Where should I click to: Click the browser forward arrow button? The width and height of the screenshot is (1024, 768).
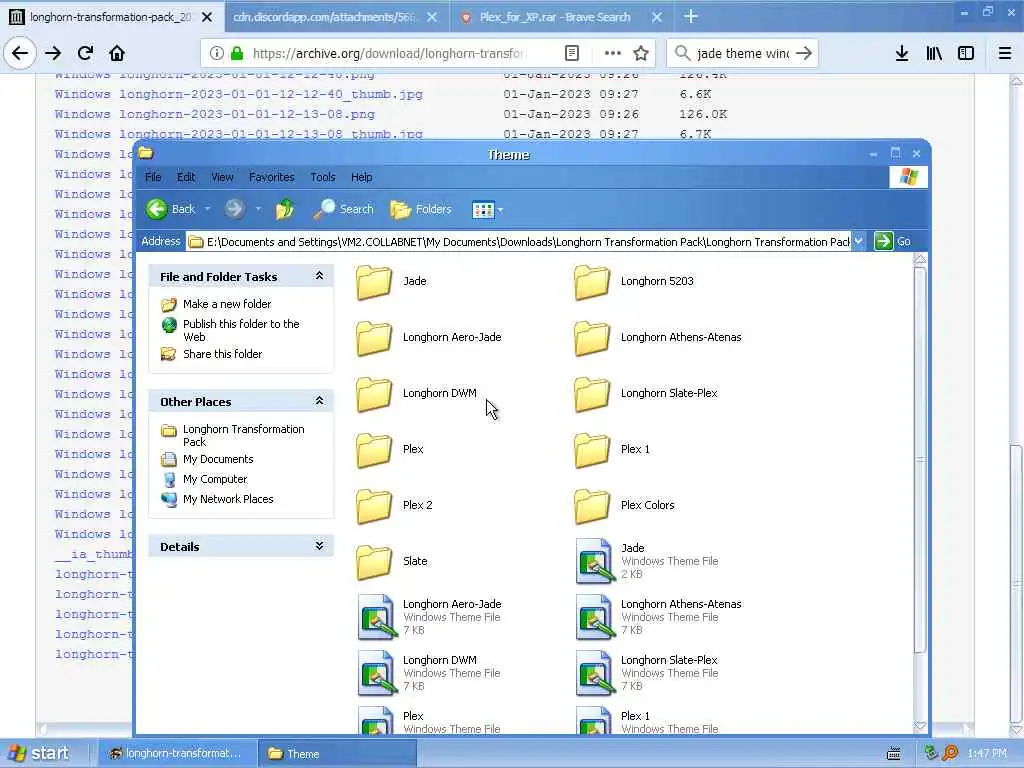53,53
